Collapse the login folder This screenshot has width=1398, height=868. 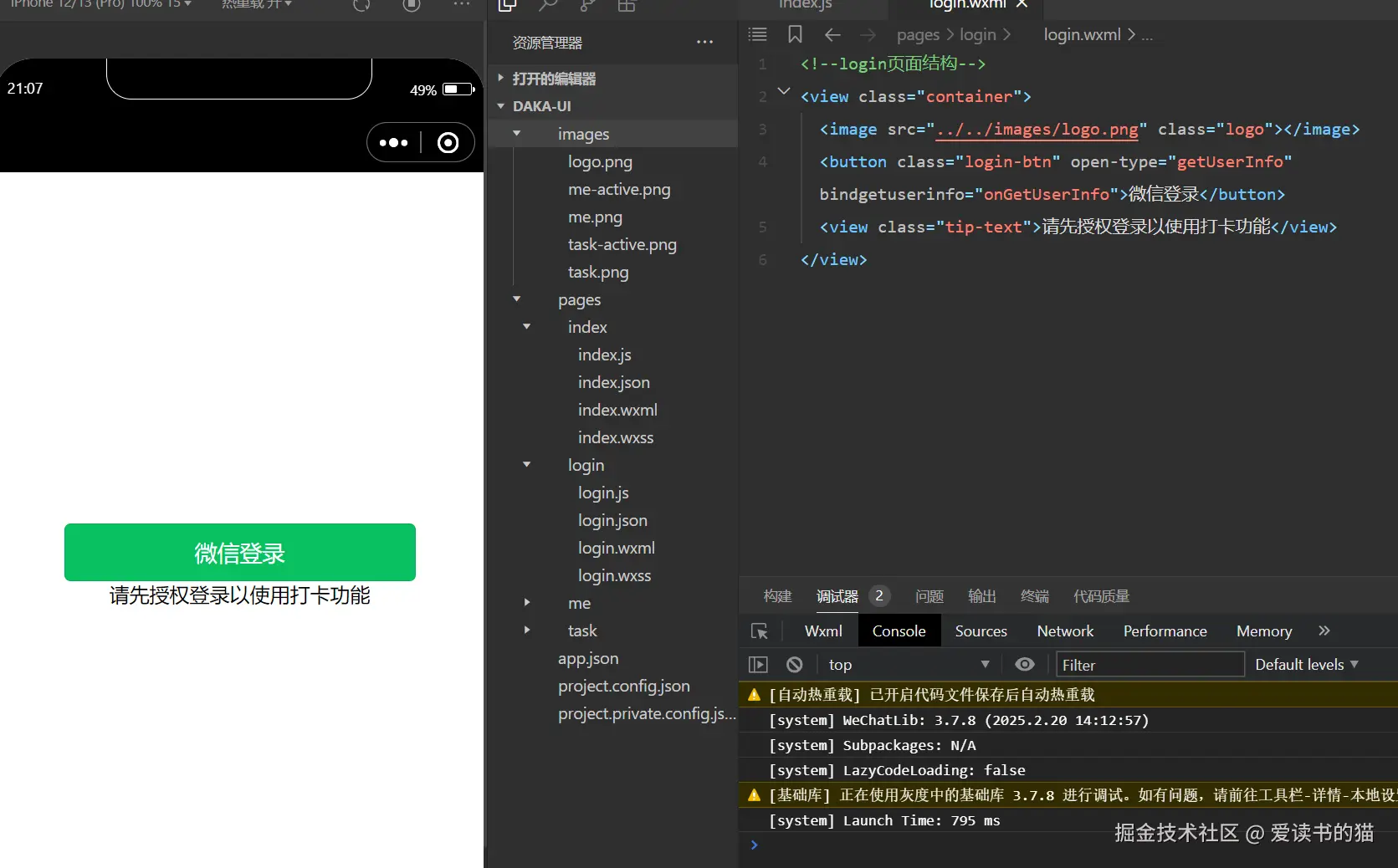[527, 465]
